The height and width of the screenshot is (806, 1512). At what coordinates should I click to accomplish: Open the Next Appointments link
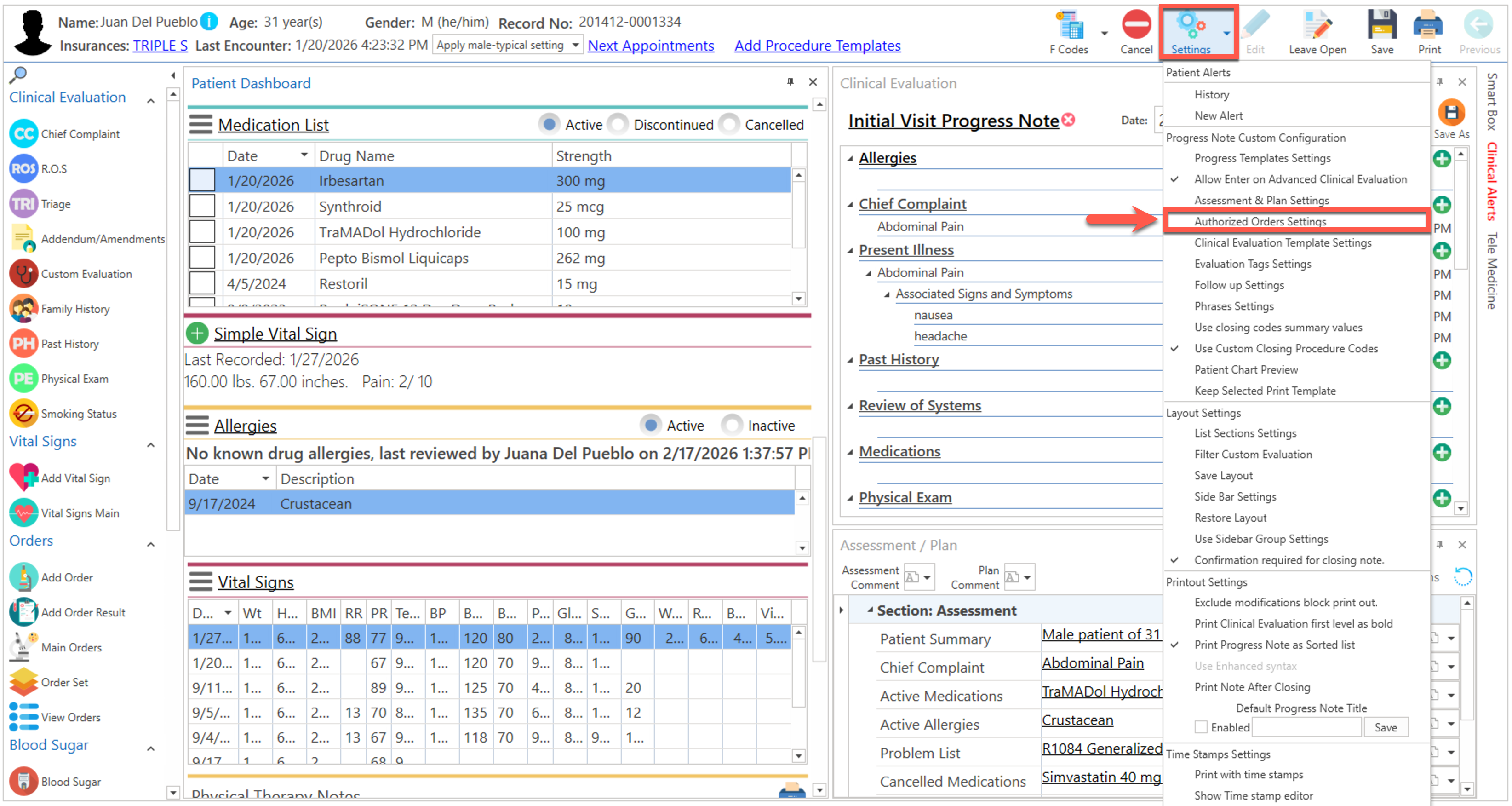[650, 45]
